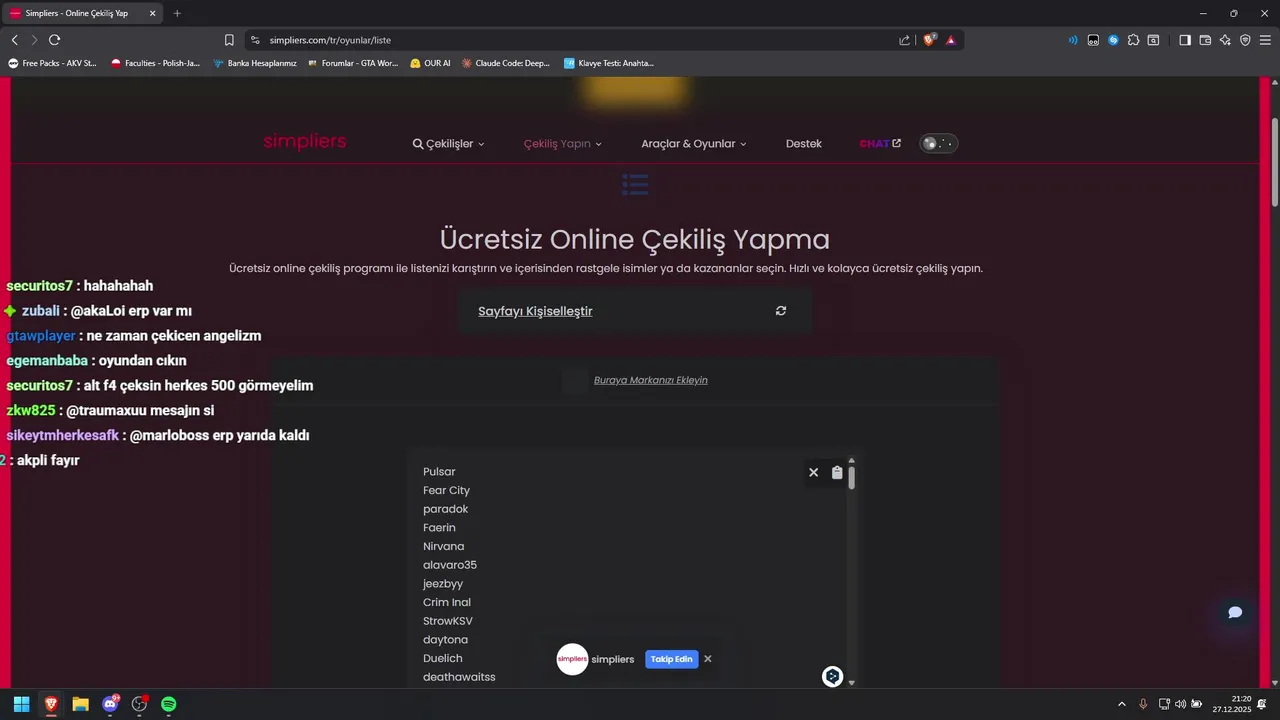Open File Explorer from taskbar
Viewport: 1280px width, 720px height.
(x=80, y=704)
